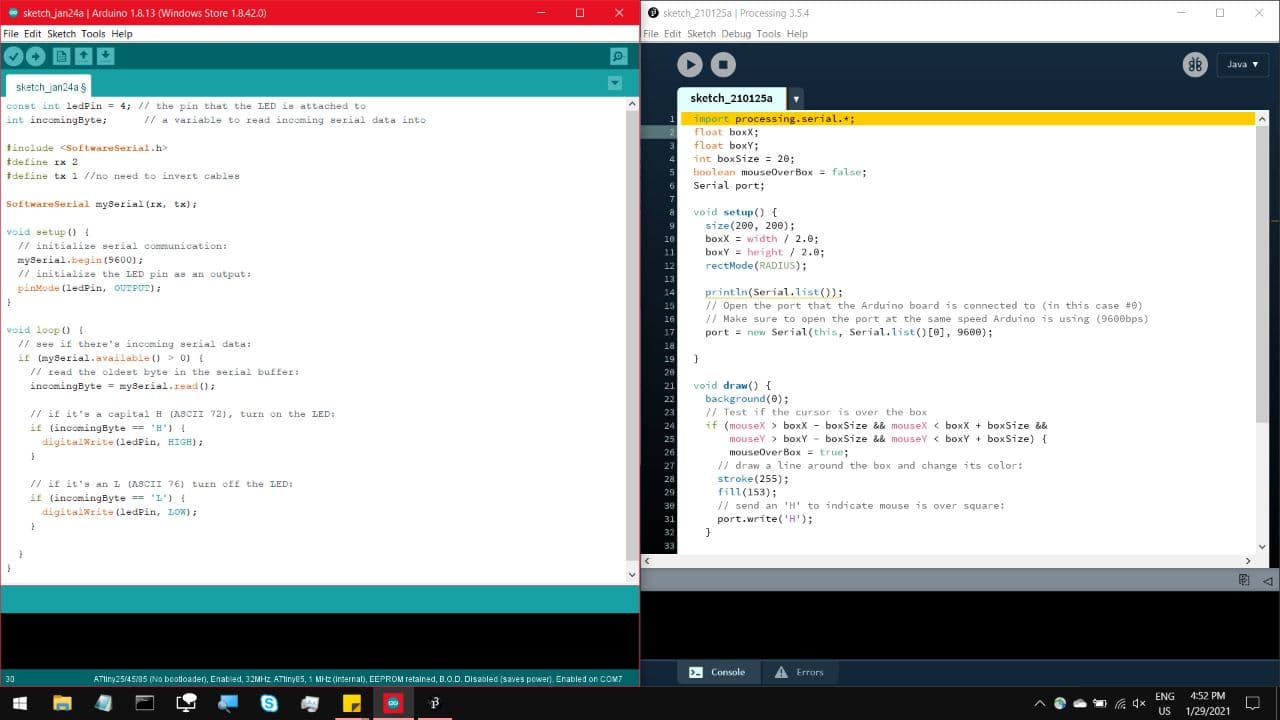This screenshot has height=720, width=1280.
Task: Click the Wi-Fi network tray icon
Action: [x=1120, y=703]
